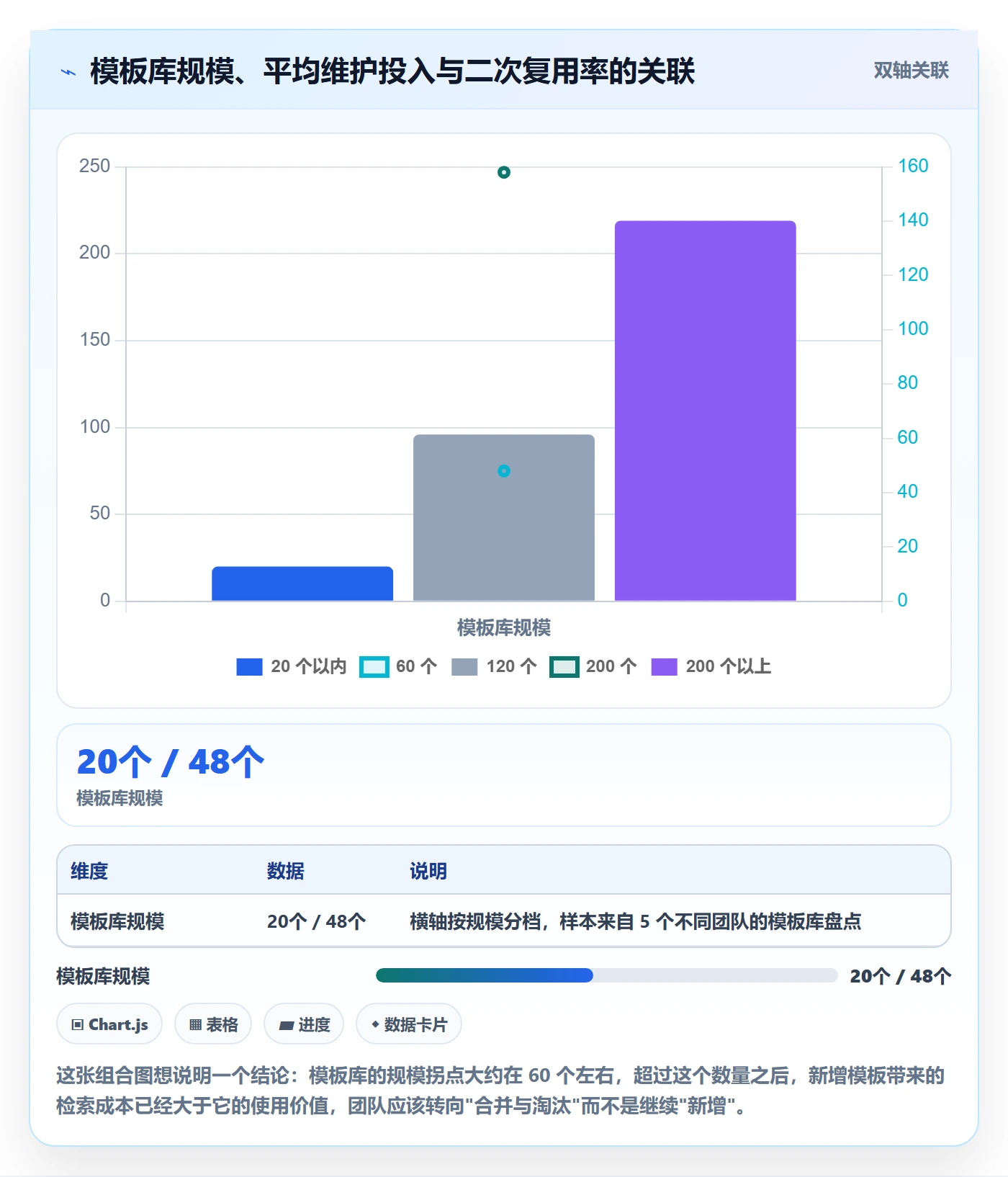Click the left axis label 250
Screen dimensions: 1008x1177
pyautogui.click(x=95, y=166)
